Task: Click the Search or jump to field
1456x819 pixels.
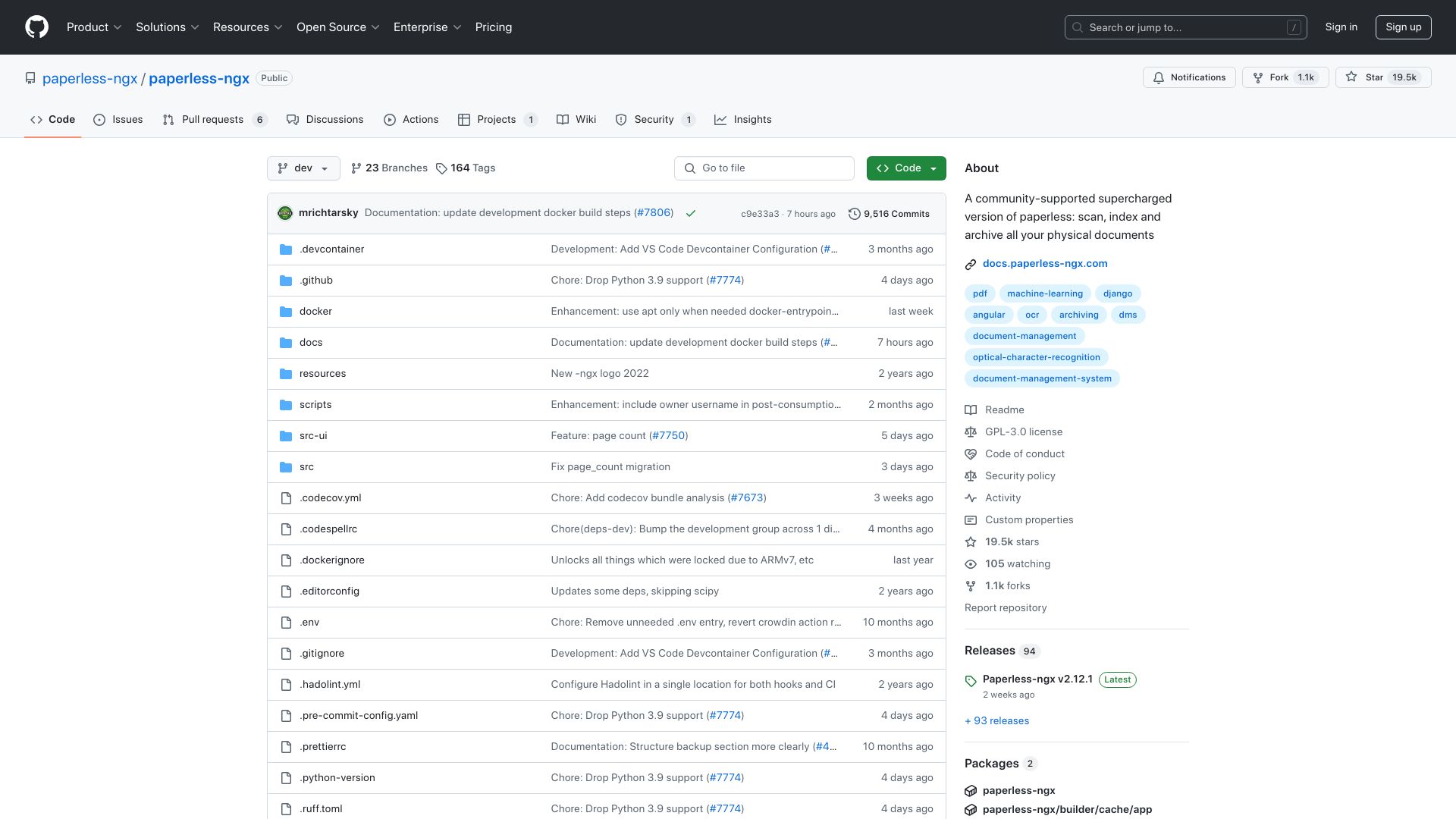Action: (x=1186, y=27)
